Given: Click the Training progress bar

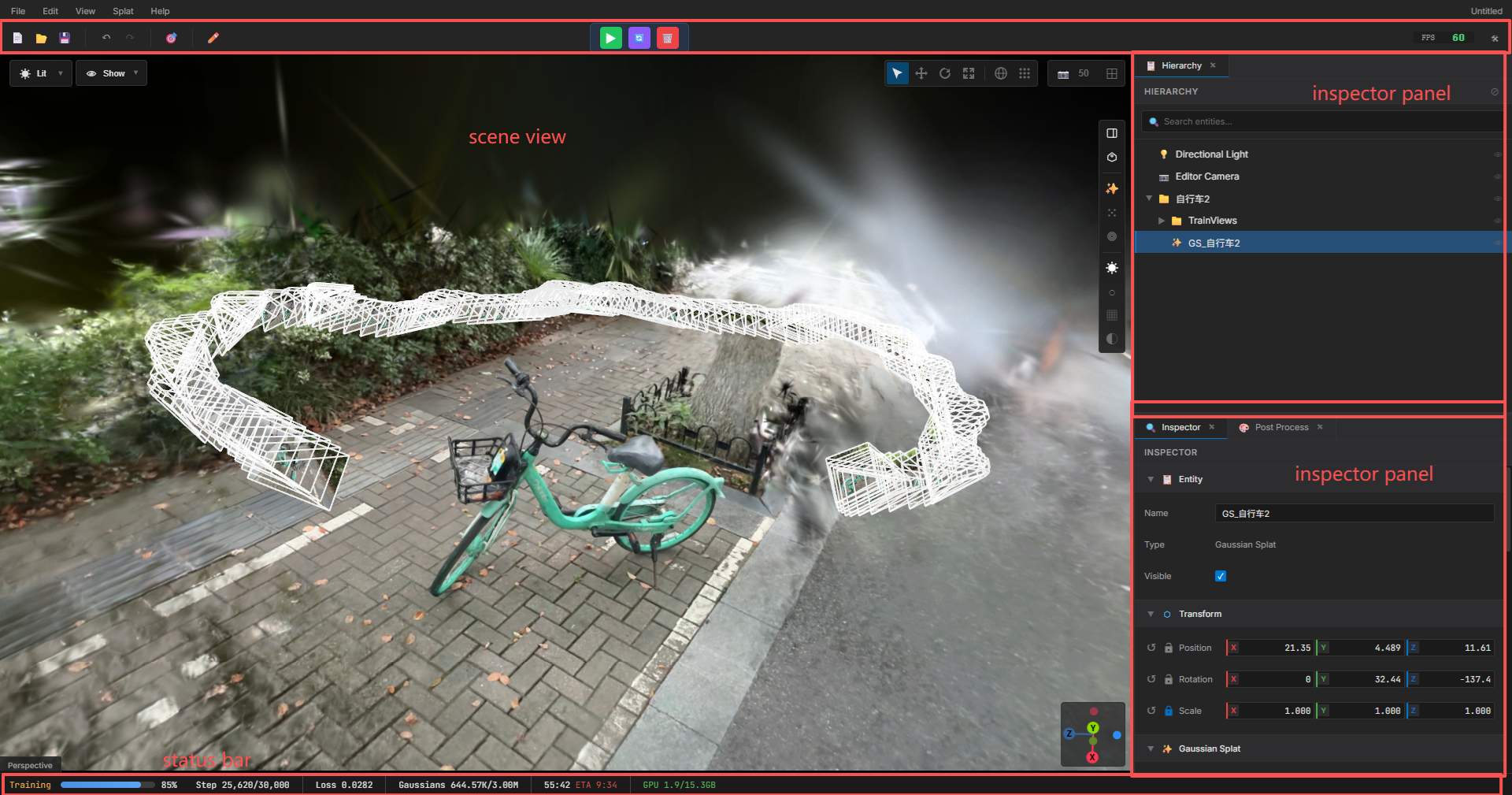Looking at the screenshot, I should (107, 785).
